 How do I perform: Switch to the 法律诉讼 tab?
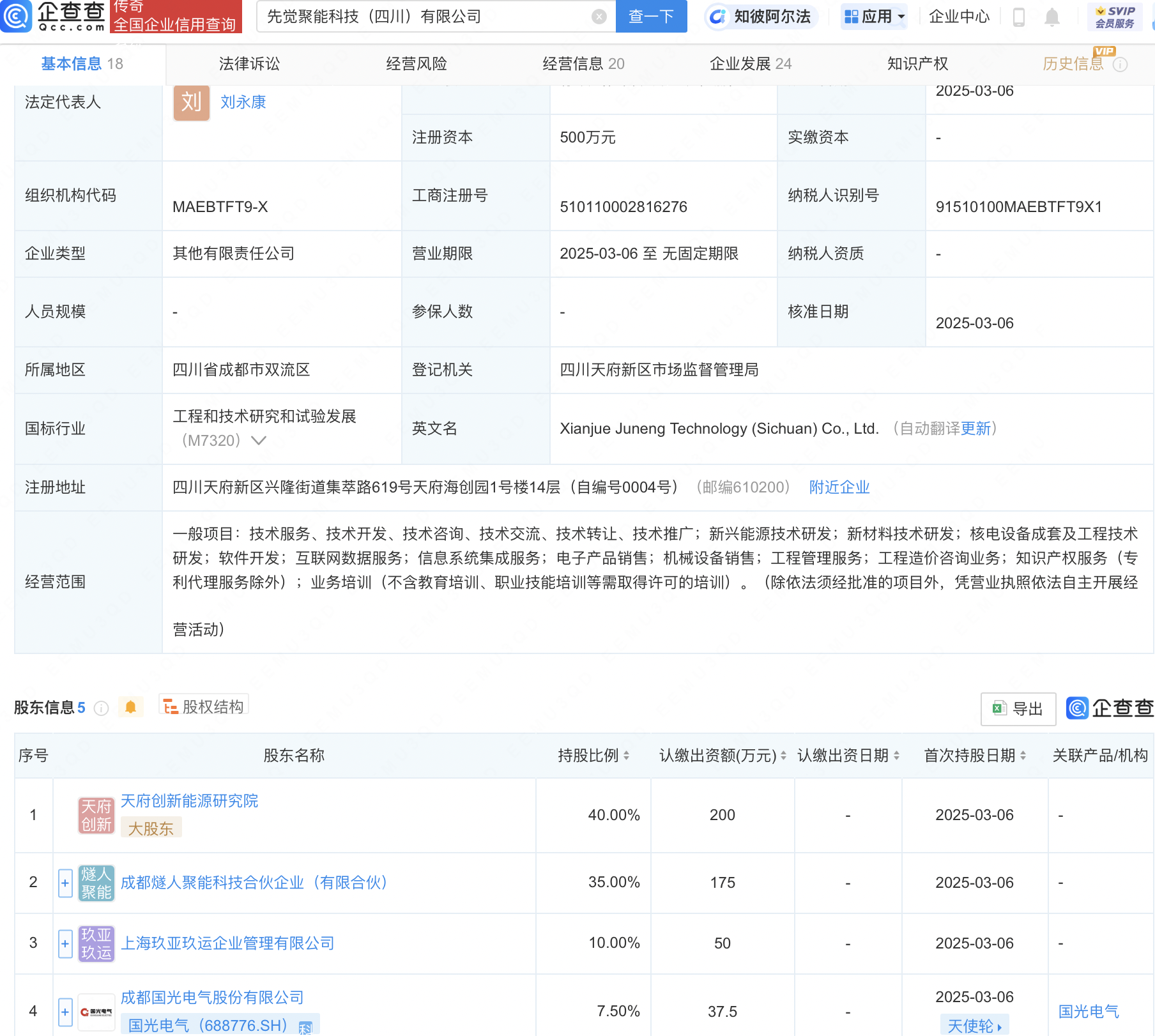(x=249, y=64)
